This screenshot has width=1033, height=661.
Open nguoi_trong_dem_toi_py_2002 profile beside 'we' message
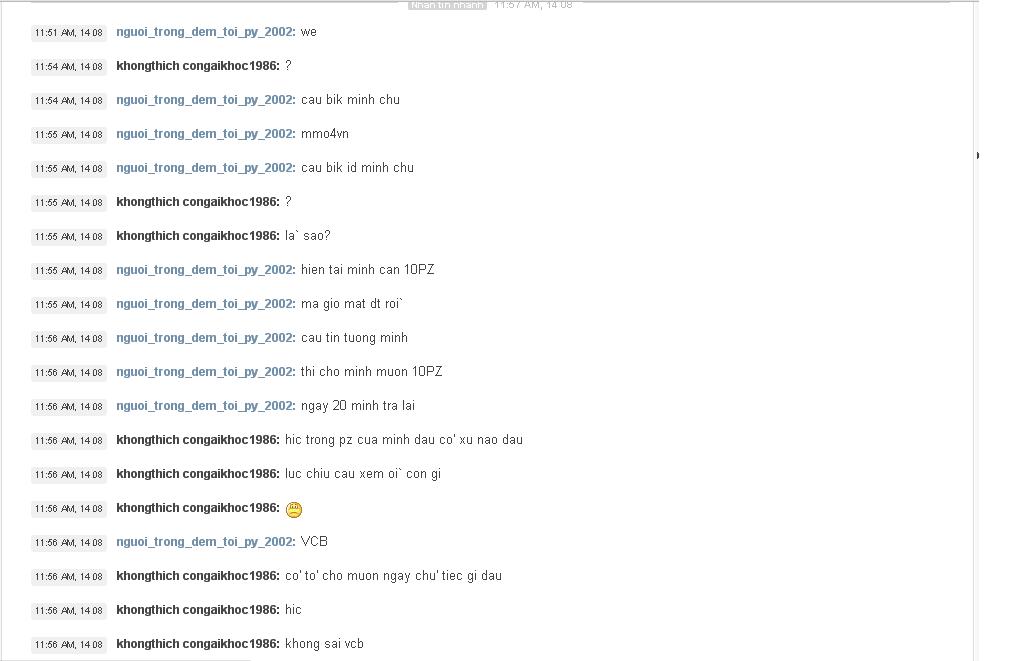tap(206, 32)
